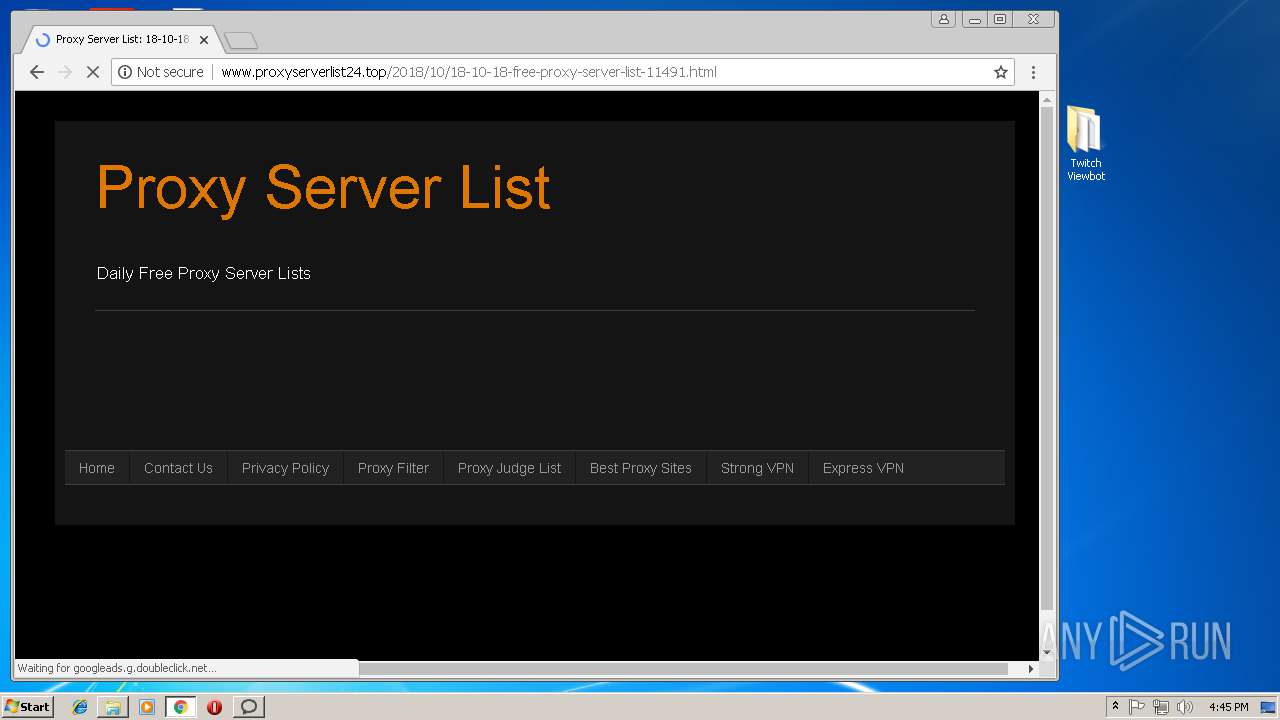Viewport: 1280px width, 720px height.
Task: Click the vertical scrollbar down arrow
Action: click(1047, 653)
